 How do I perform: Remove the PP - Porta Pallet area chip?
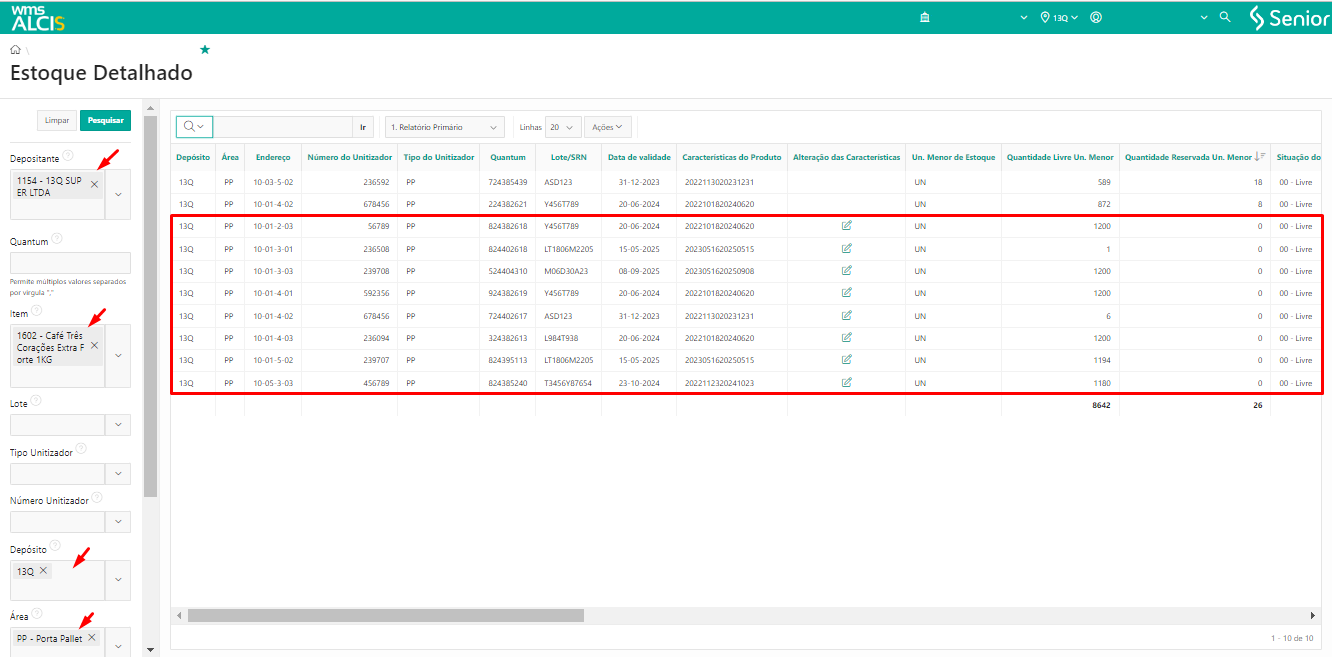point(92,637)
